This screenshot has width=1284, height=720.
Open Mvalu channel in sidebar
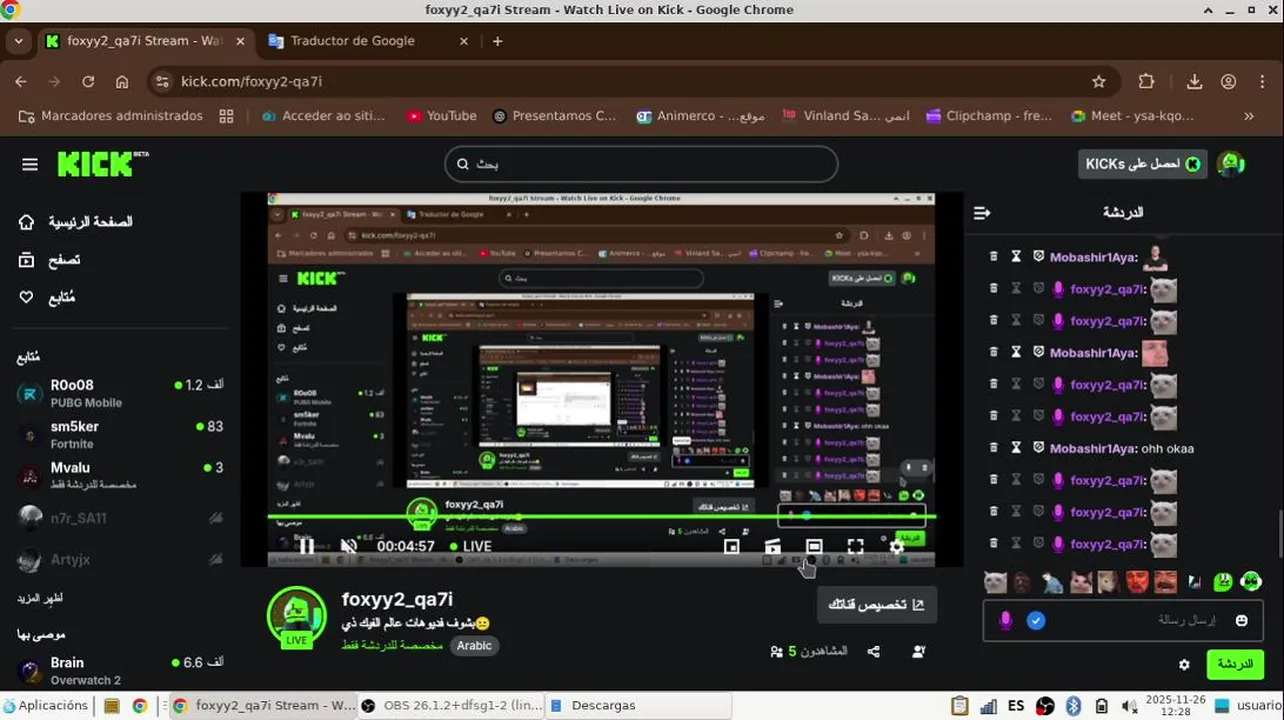(x=121, y=475)
